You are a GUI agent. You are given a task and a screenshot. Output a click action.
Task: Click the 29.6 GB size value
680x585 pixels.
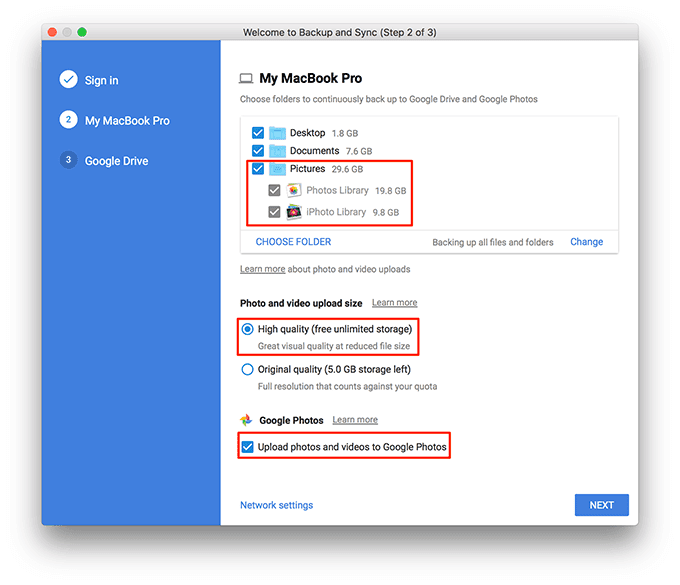[x=347, y=169]
